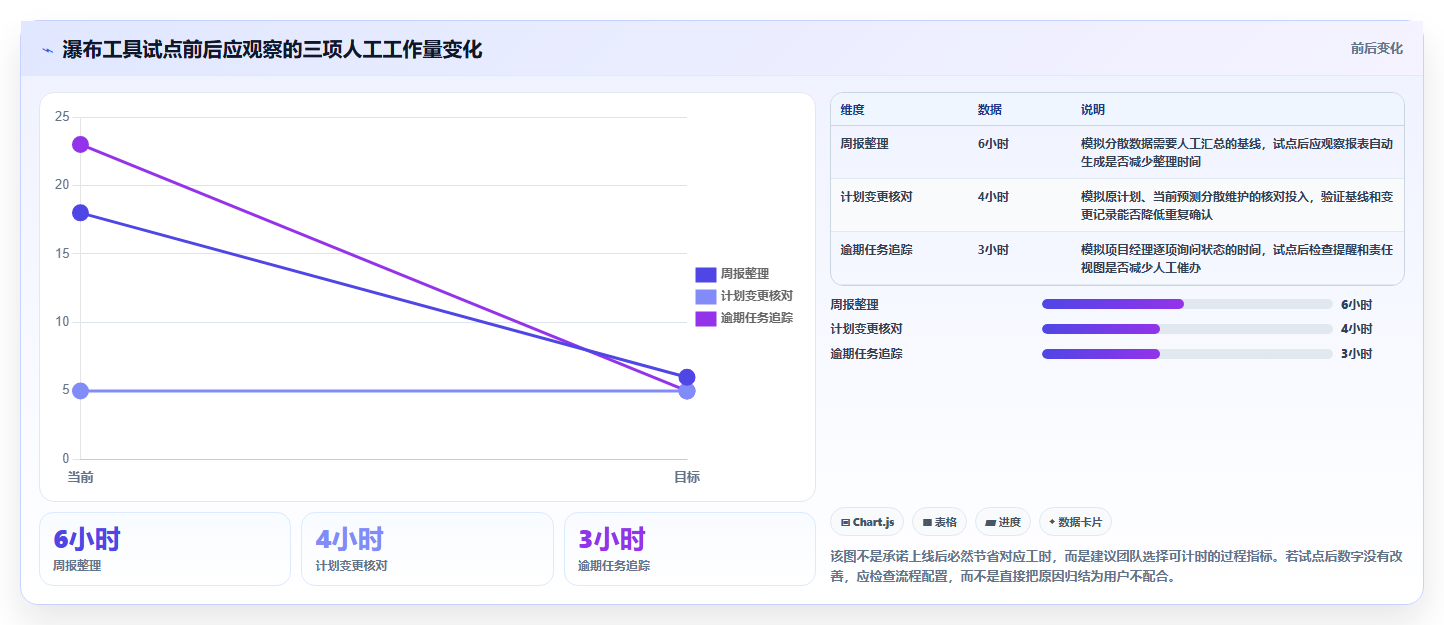The image size is (1444, 625).
Task: Click 逾期任务追踪 legend label text
Action: (757, 318)
